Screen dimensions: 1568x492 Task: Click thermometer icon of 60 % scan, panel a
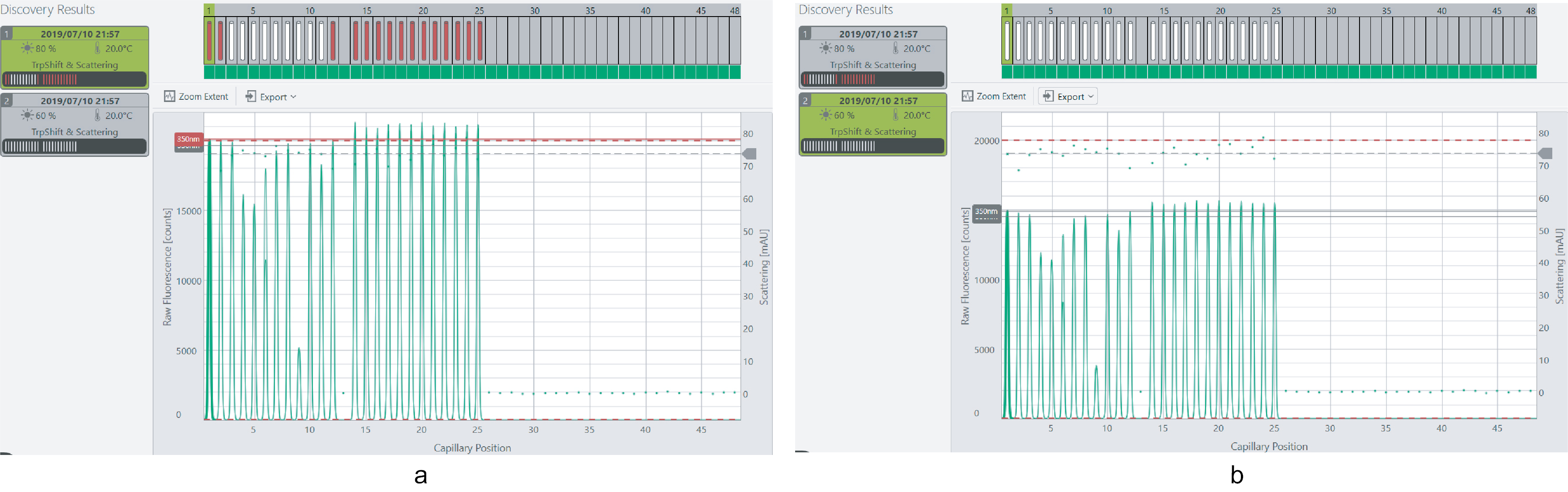[97, 115]
